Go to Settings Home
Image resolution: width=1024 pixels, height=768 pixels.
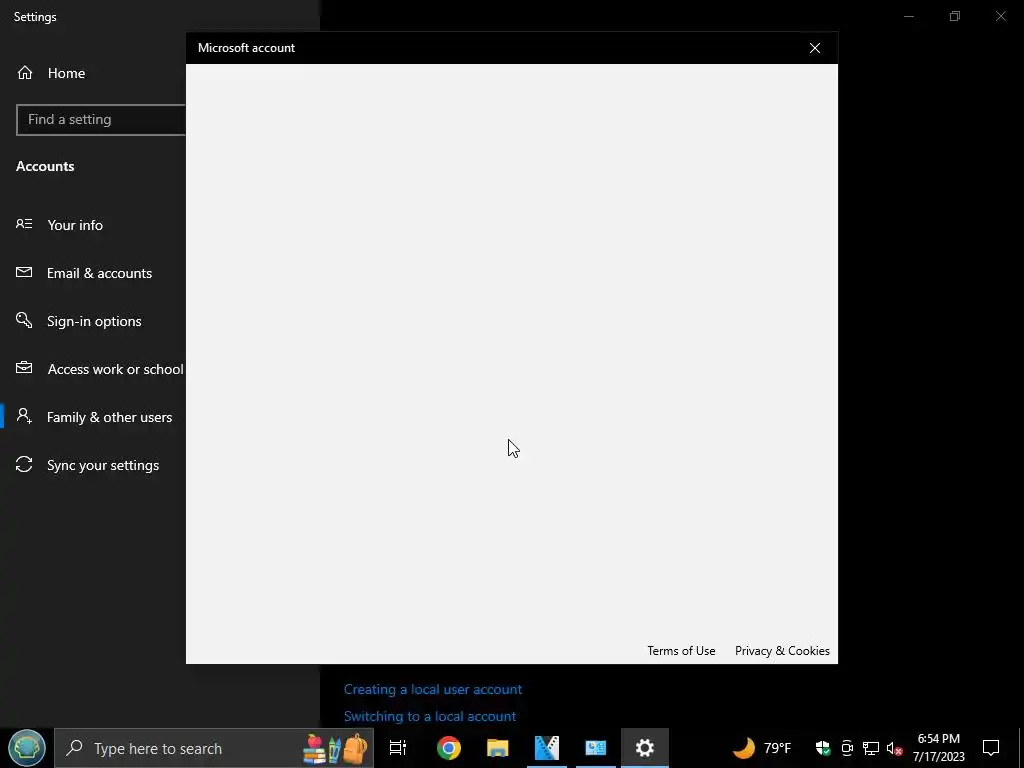(51, 73)
